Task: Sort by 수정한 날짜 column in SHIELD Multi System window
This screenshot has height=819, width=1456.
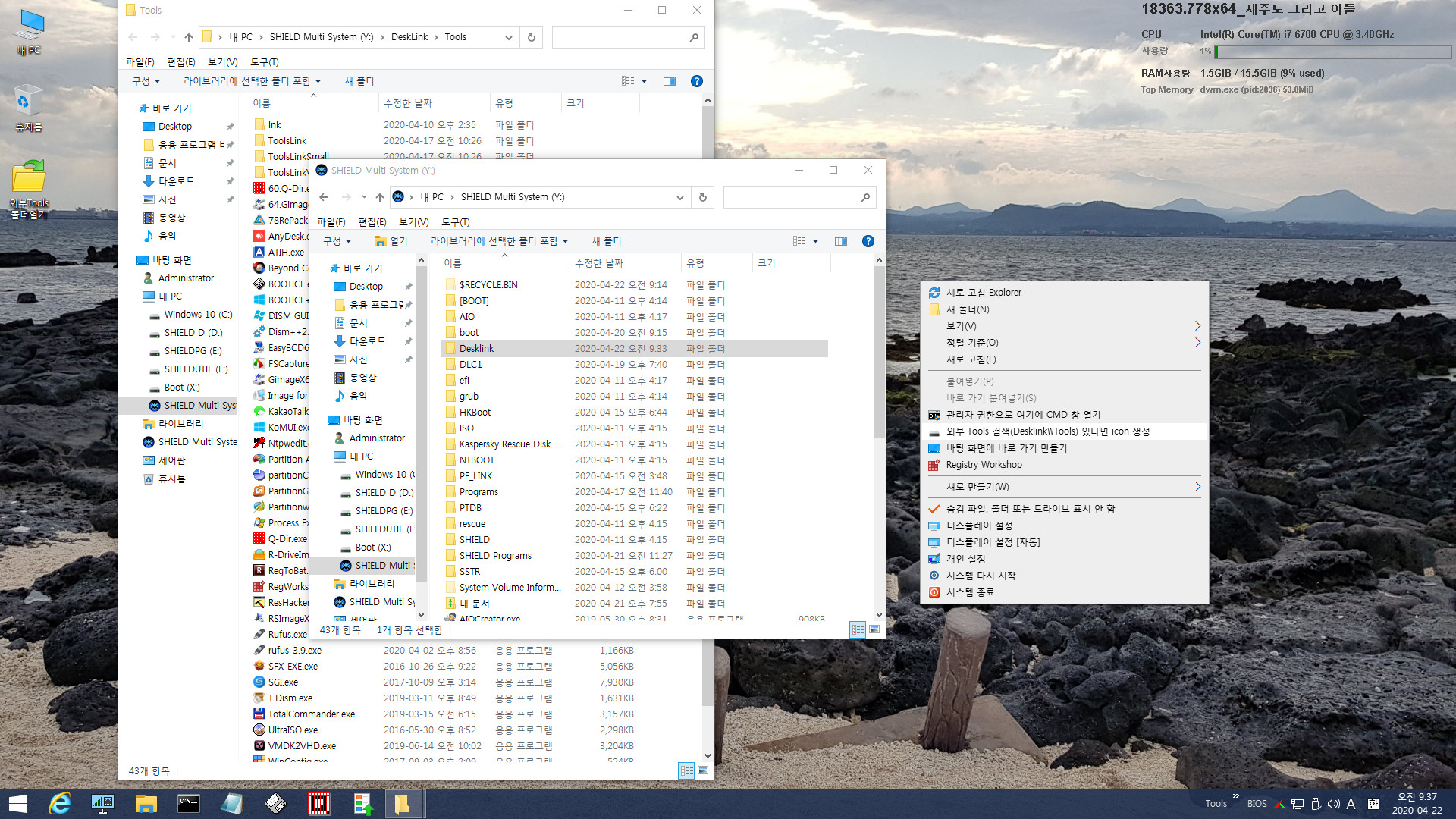Action: [625, 263]
